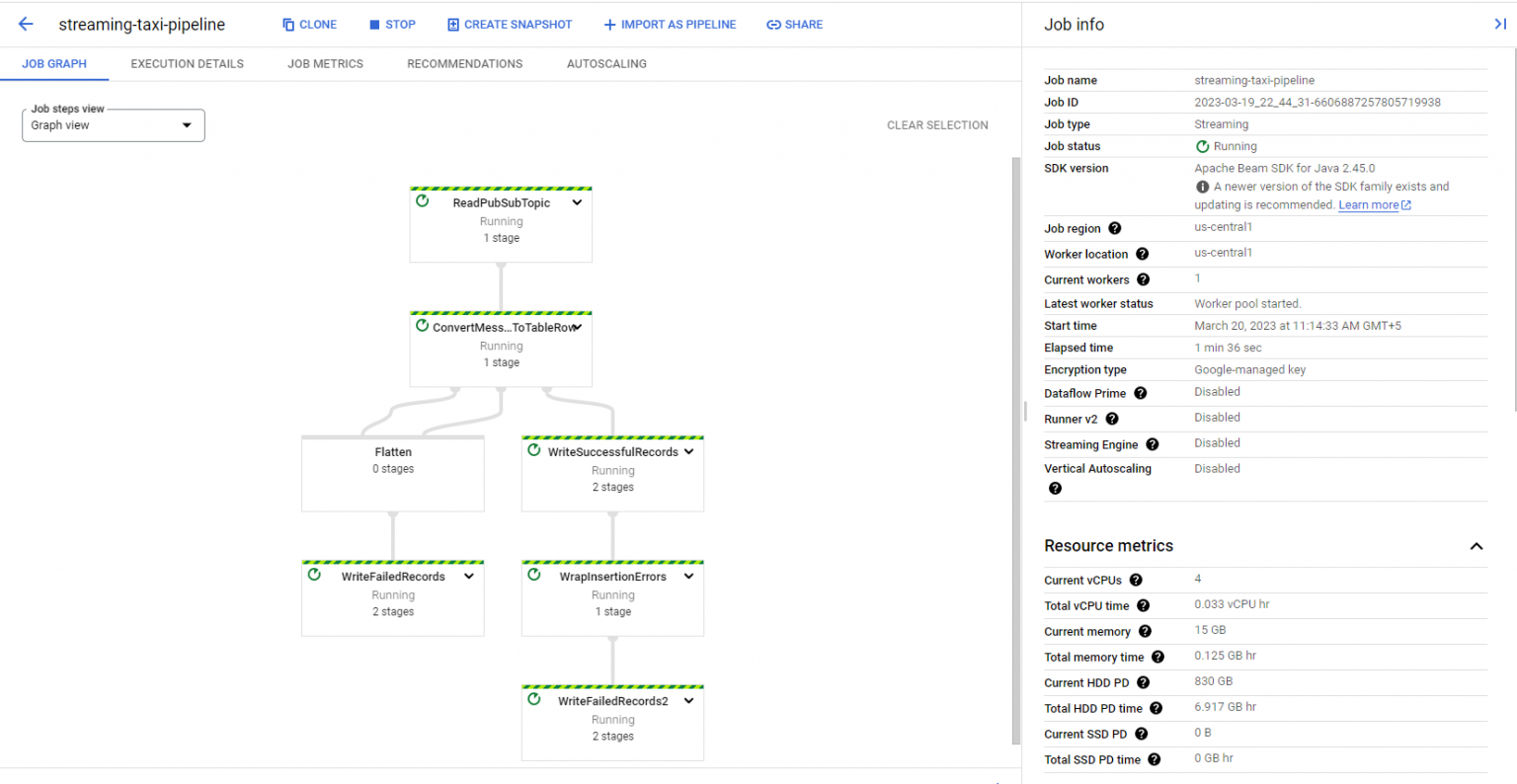The image size is (1517, 784).
Task: Switch to the Execution Details tab
Action: (x=187, y=64)
